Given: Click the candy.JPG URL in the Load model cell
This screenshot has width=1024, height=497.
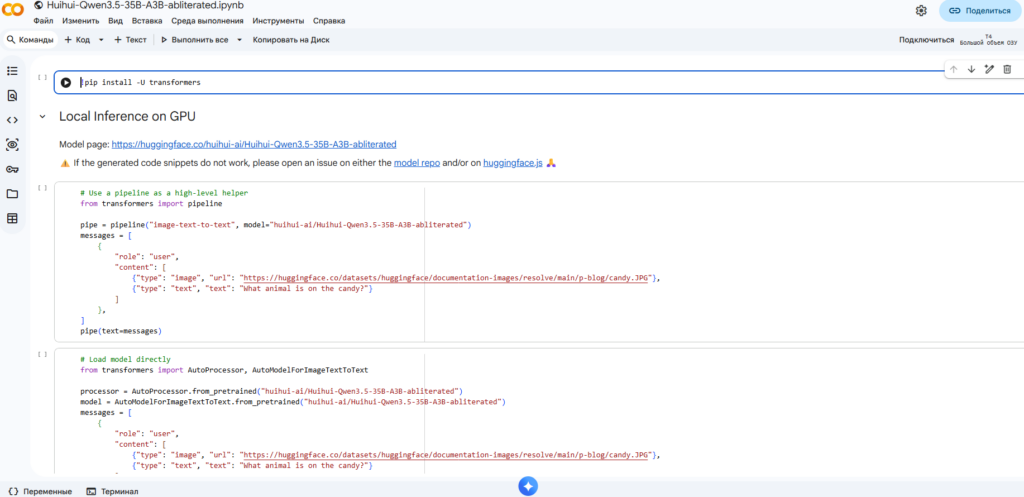Looking at the screenshot, I should pos(447,455).
